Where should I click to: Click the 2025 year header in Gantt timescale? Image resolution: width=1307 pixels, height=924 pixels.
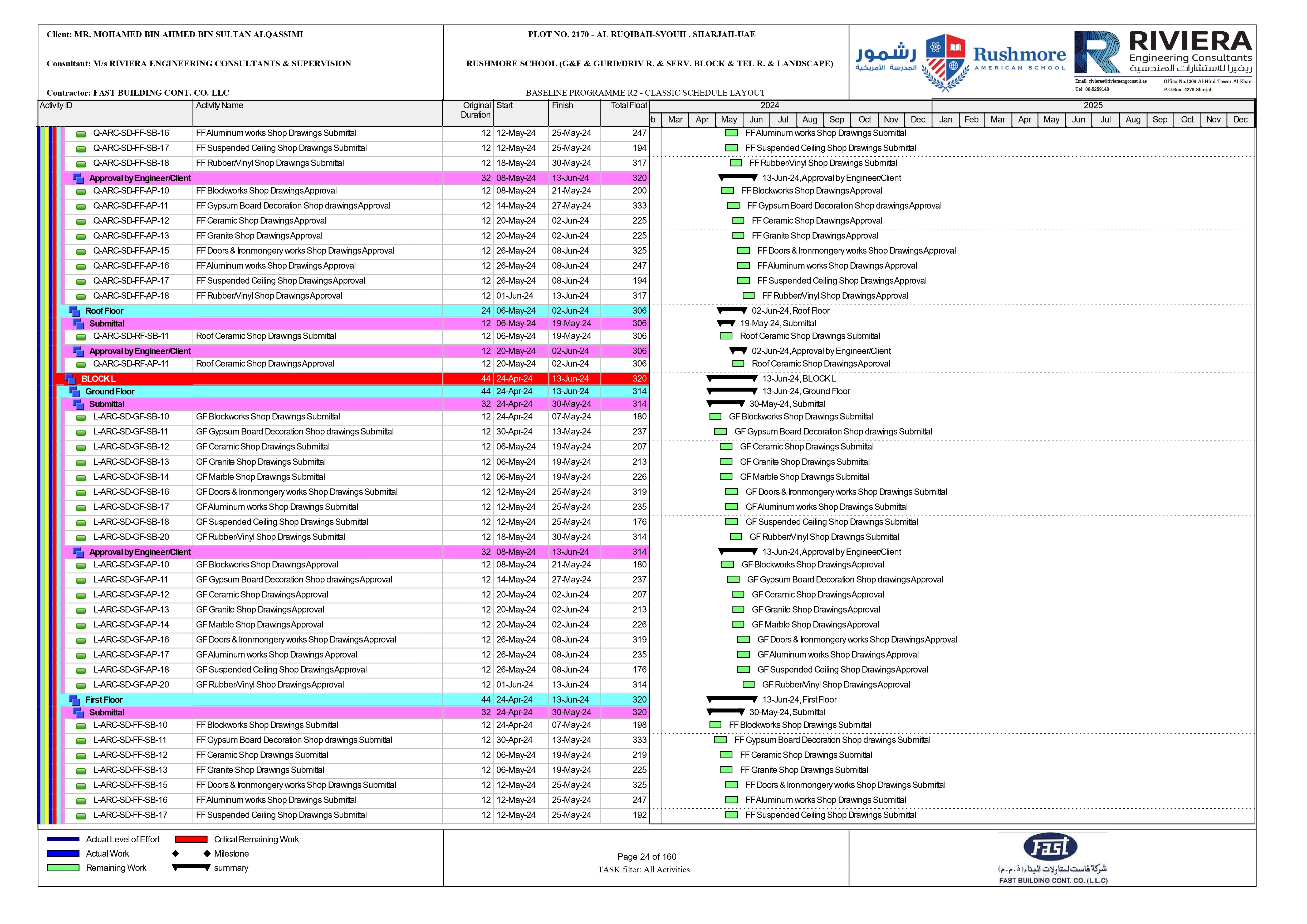(1093, 106)
